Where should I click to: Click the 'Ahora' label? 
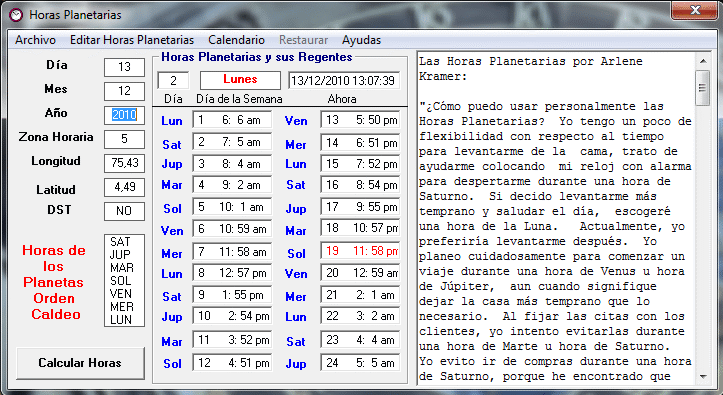pyautogui.click(x=342, y=99)
